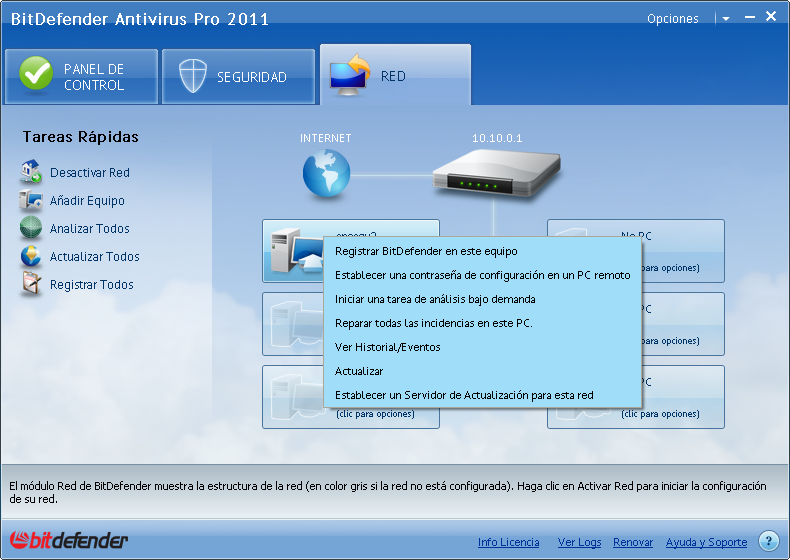Switch to the Panel de Control tab
The image size is (790, 560).
pyautogui.click(x=81, y=77)
